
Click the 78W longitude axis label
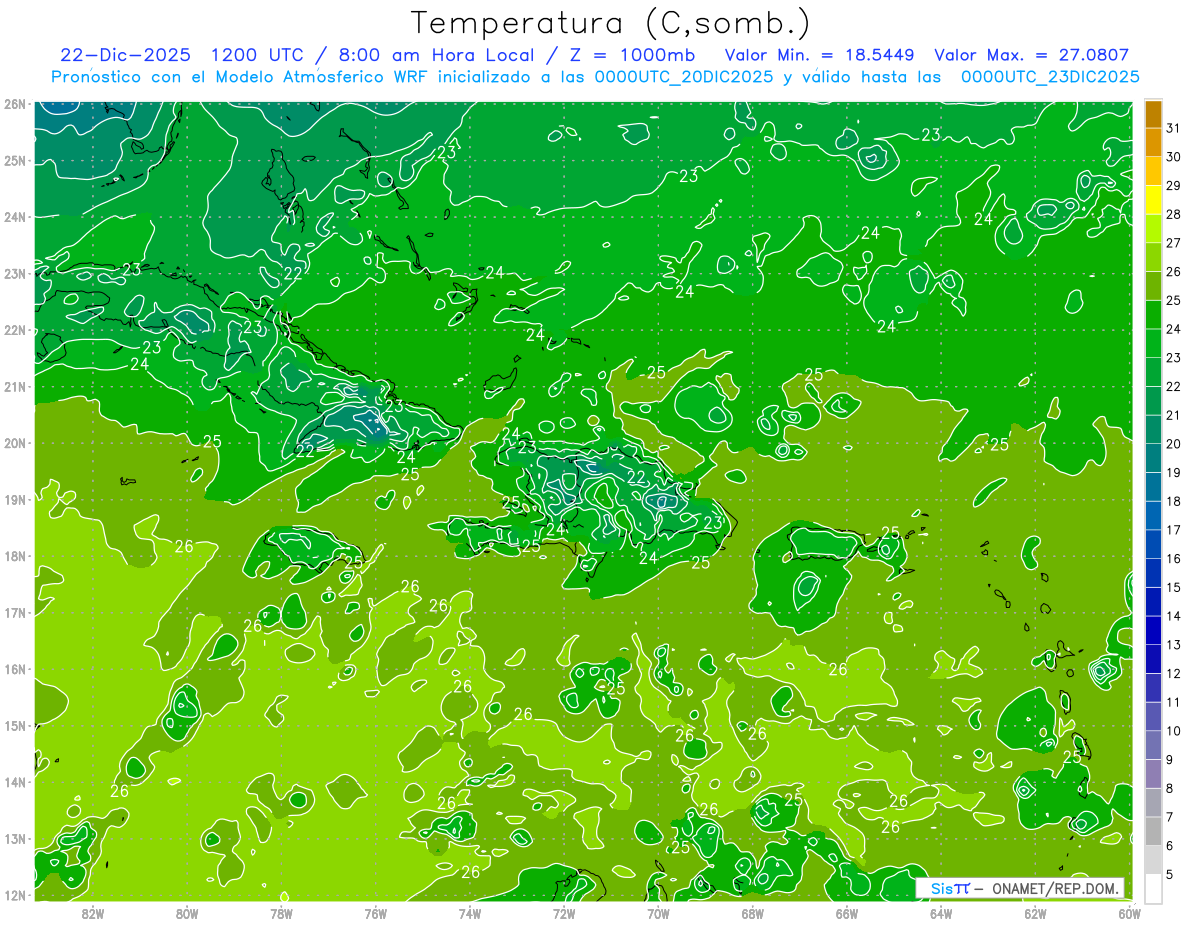(281, 913)
